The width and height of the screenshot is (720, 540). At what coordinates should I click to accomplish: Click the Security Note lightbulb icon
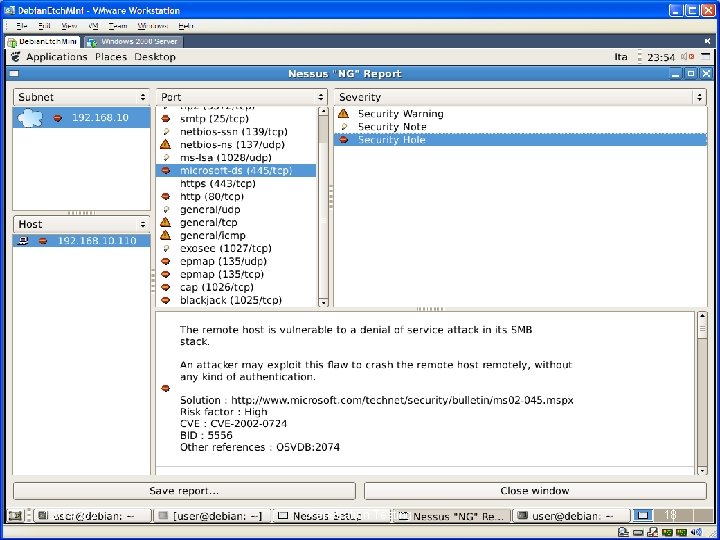[x=344, y=127]
